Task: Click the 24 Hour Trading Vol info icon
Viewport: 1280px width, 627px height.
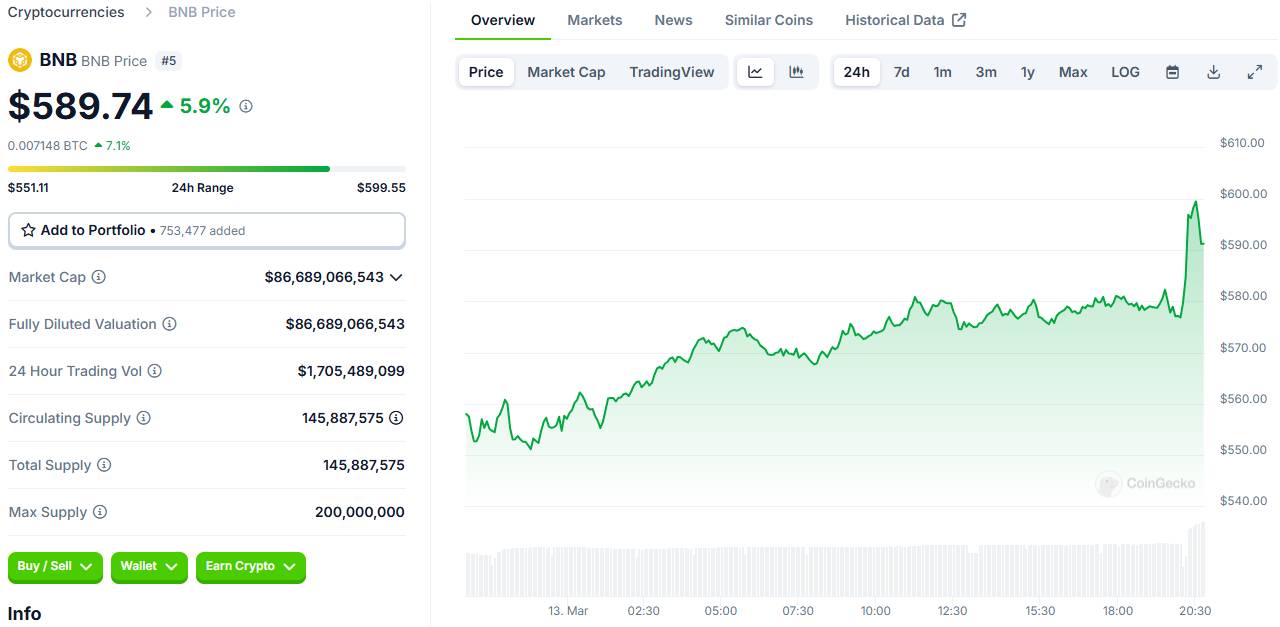Action: click(155, 371)
